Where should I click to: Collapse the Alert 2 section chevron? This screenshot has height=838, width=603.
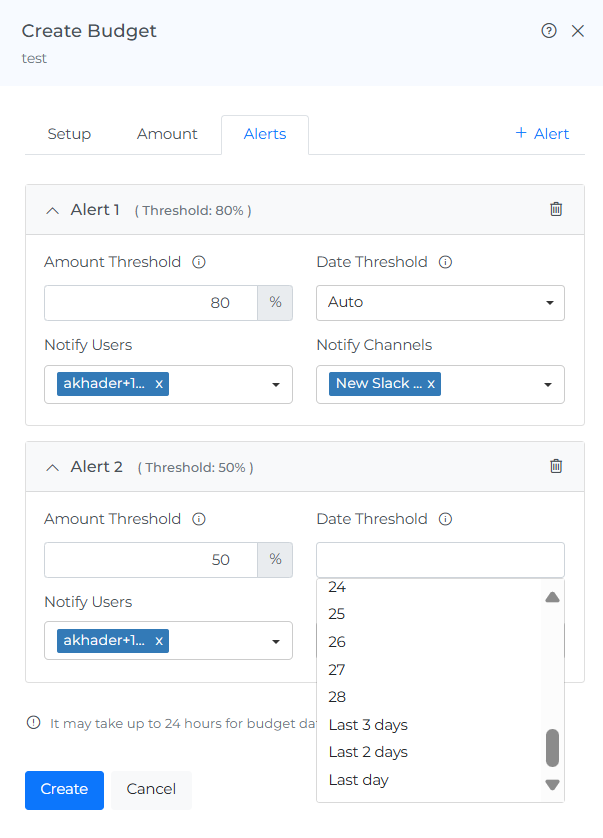pos(53,467)
